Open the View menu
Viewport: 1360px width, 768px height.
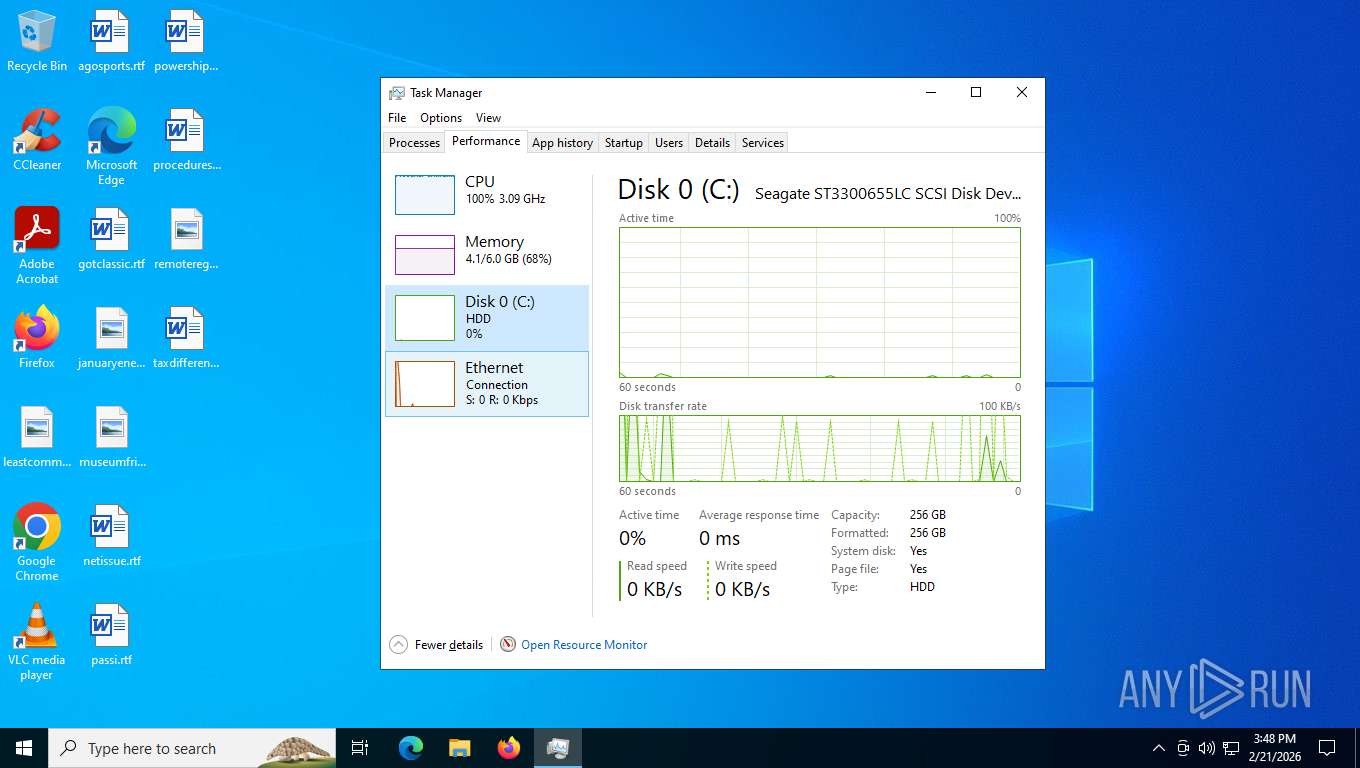[488, 118]
